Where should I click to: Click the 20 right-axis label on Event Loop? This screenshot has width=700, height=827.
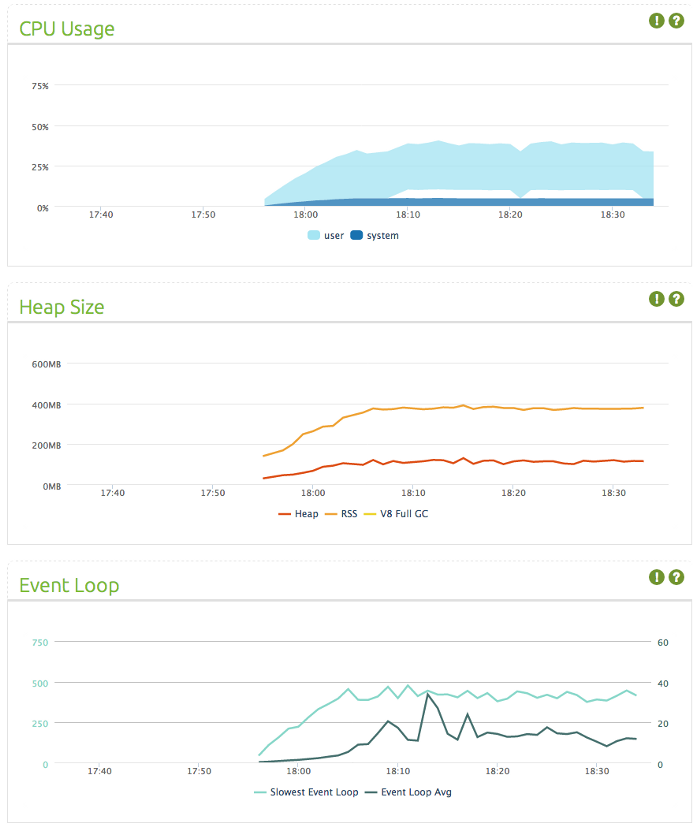663,724
